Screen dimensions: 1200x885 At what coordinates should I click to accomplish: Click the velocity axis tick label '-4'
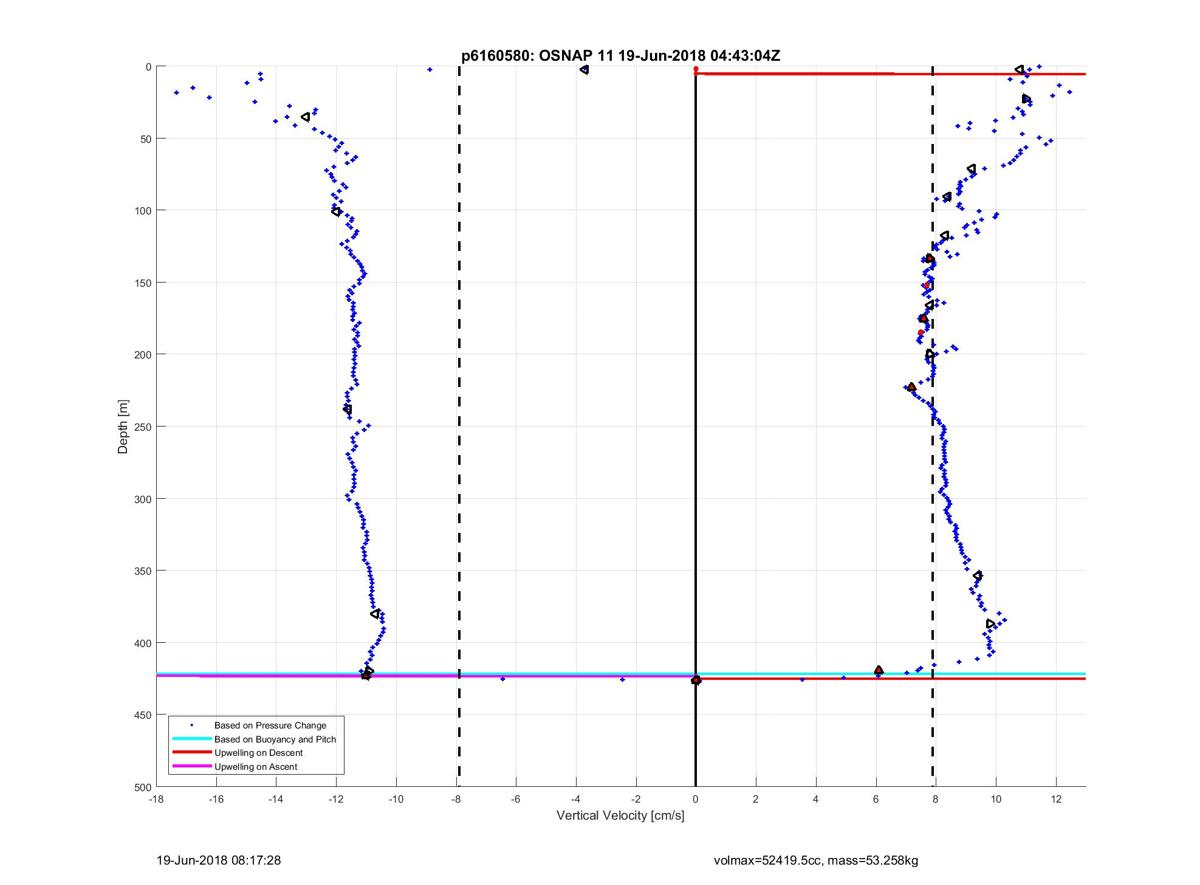tap(575, 799)
